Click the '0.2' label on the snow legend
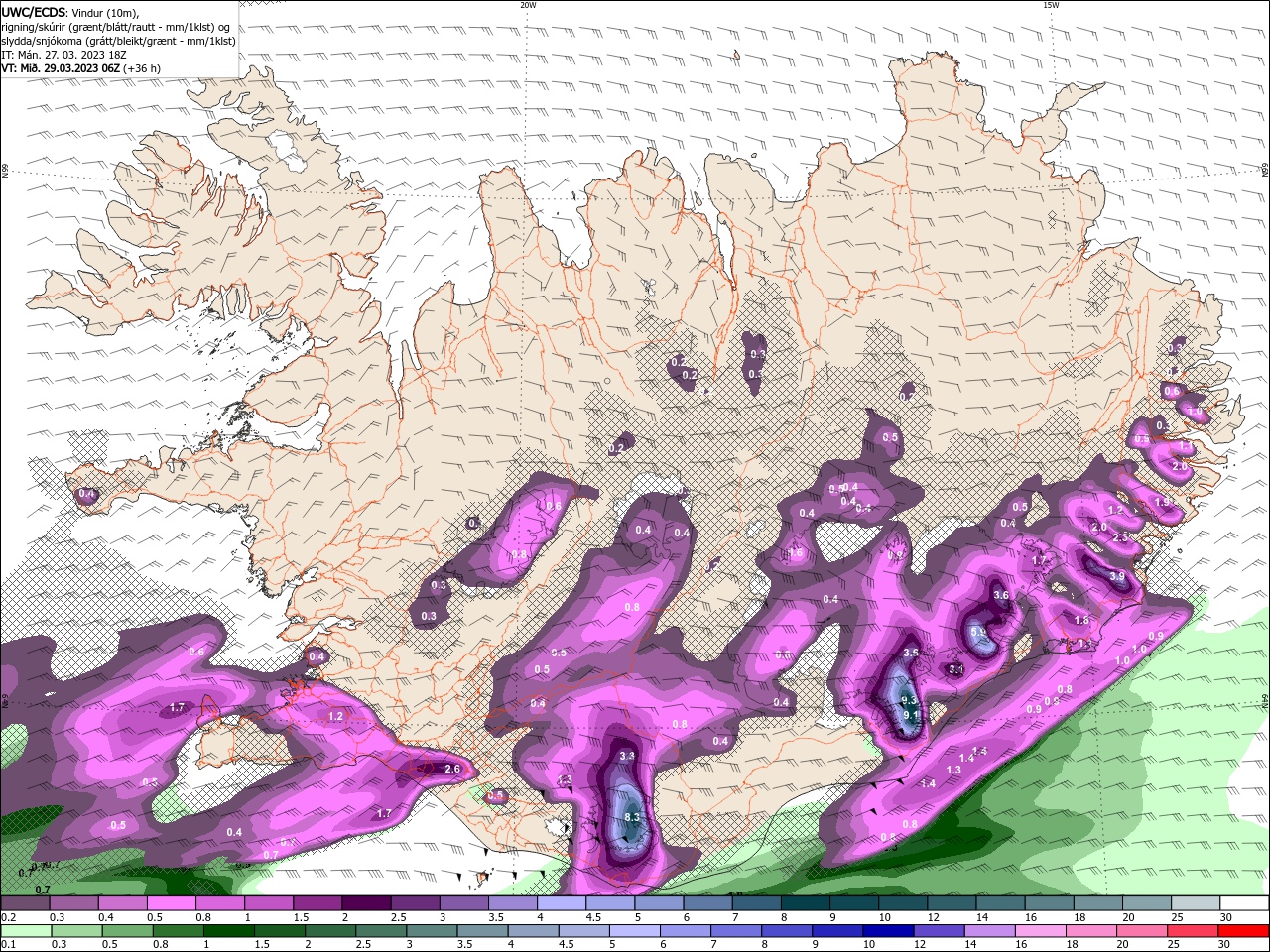The width and height of the screenshot is (1270, 952). point(8,918)
